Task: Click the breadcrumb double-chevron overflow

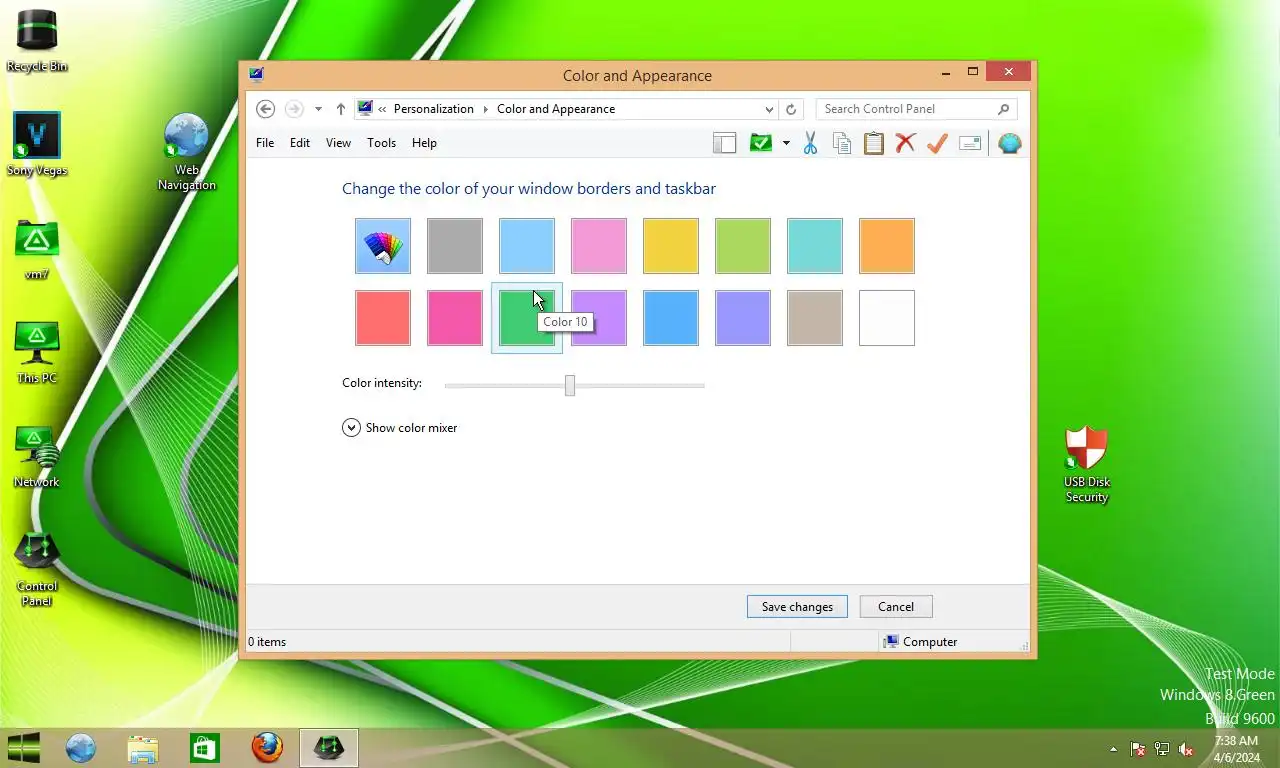Action: pos(382,109)
